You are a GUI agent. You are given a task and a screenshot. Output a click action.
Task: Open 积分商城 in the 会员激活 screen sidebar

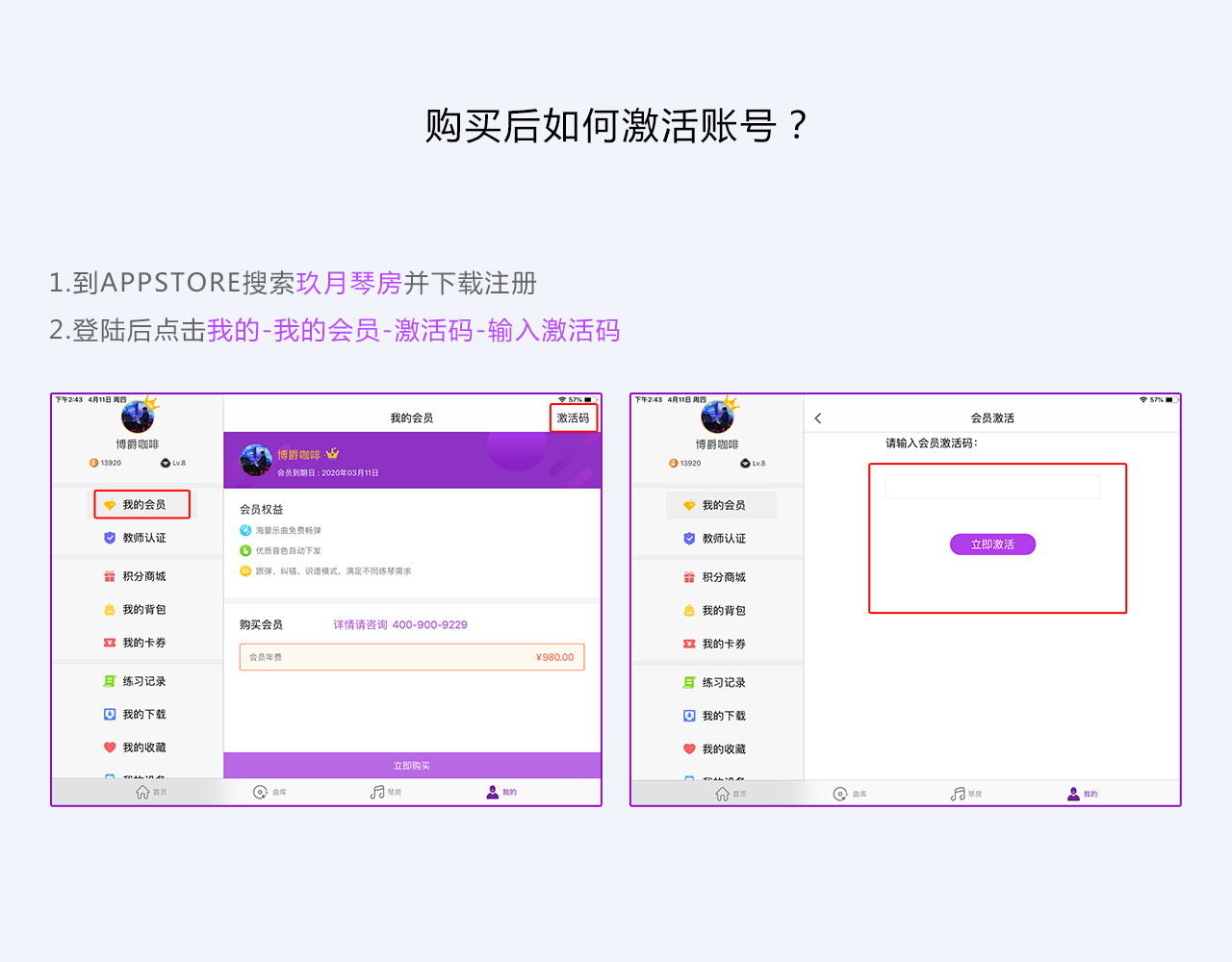click(714, 577)
